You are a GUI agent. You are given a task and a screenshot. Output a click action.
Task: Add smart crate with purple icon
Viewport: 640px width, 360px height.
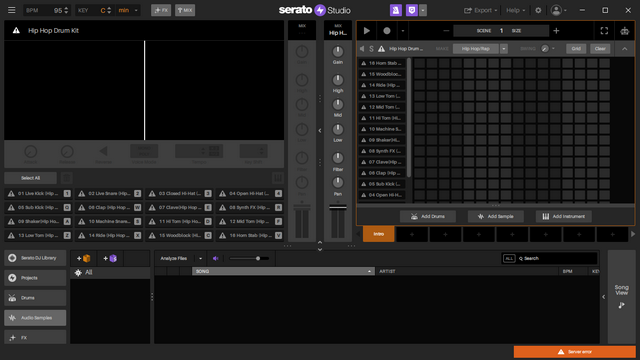(x=110, y=258)
